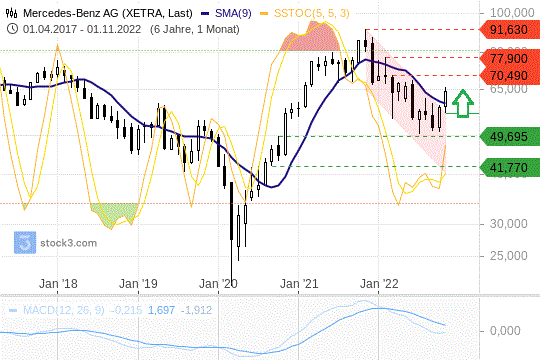
Task: Click the candlestick chart type icon
Action: coord(11,13)
